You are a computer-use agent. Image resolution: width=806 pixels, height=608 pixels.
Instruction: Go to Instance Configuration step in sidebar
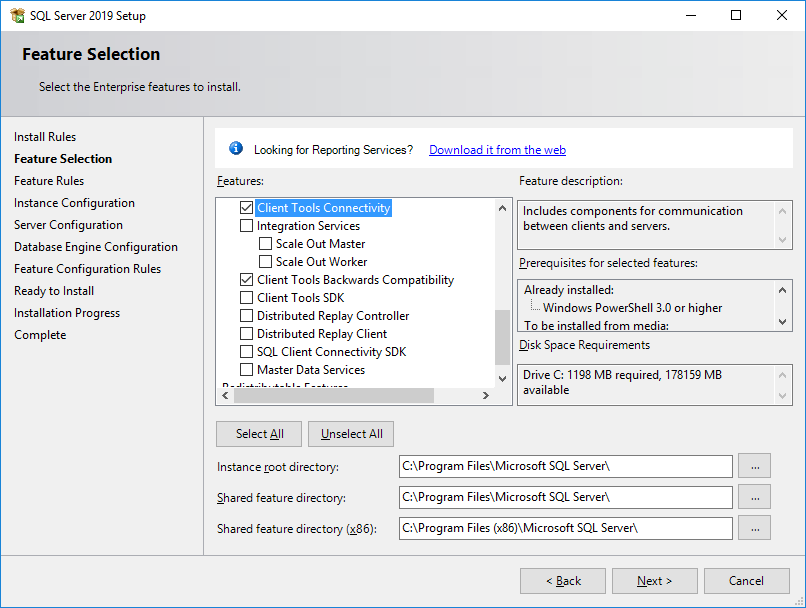[x=74, y=203]
